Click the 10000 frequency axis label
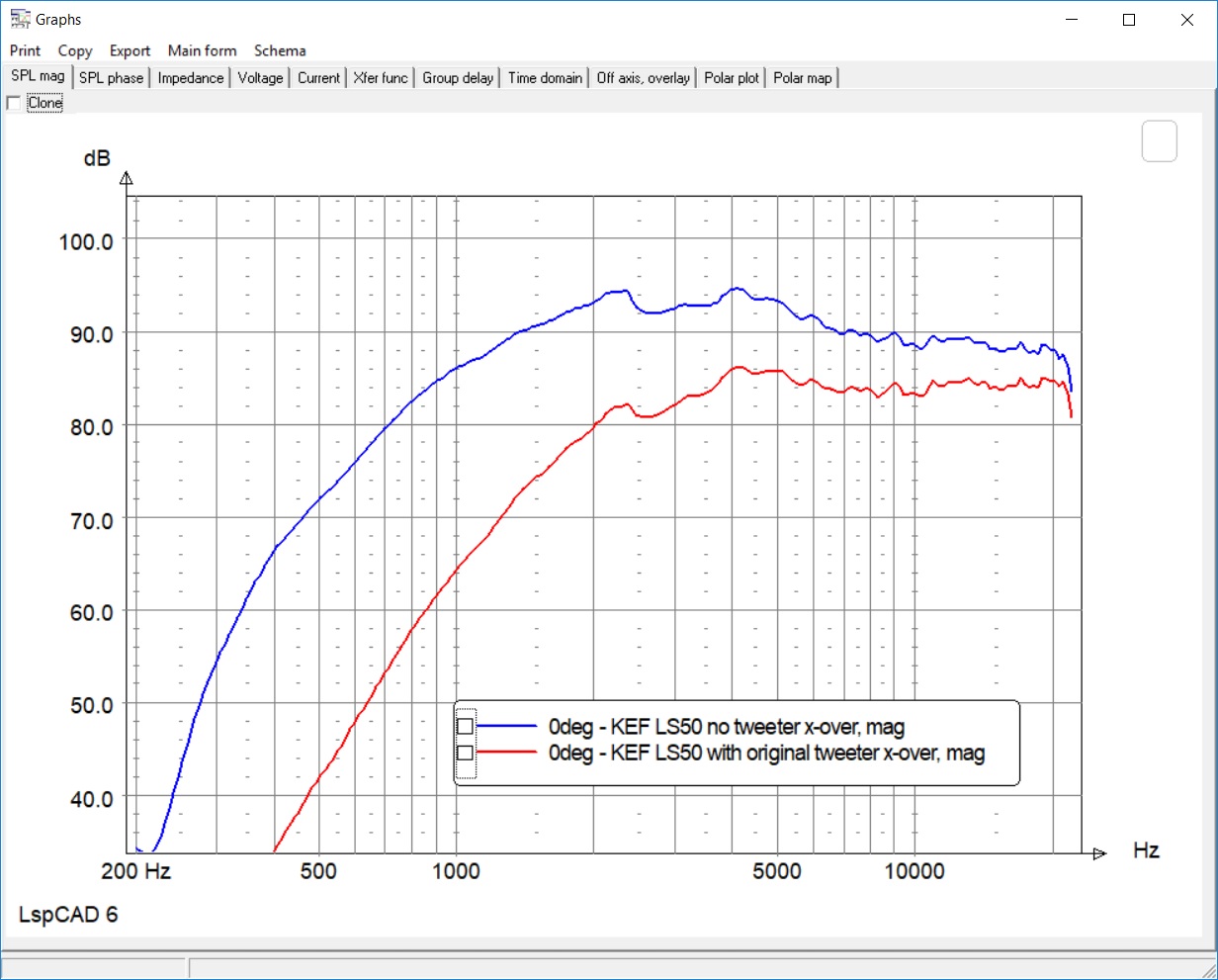Viewport: 1218px width, 980px height. point(914,871)
